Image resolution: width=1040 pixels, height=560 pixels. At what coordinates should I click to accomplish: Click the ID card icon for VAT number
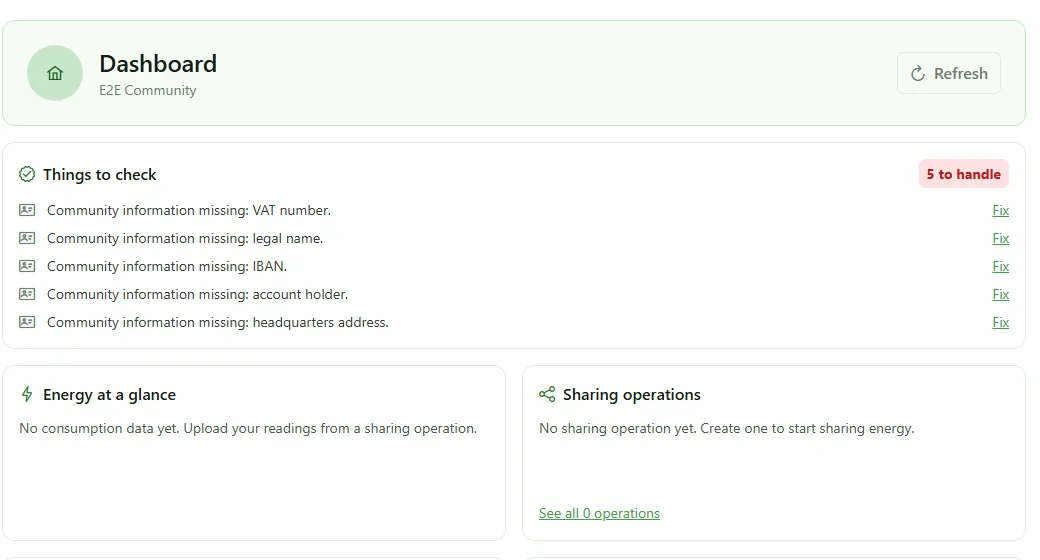tap(27, 210)
